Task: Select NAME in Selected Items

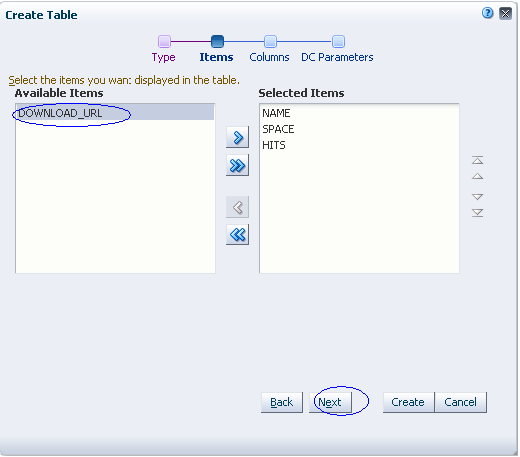Action: (359, 113)
